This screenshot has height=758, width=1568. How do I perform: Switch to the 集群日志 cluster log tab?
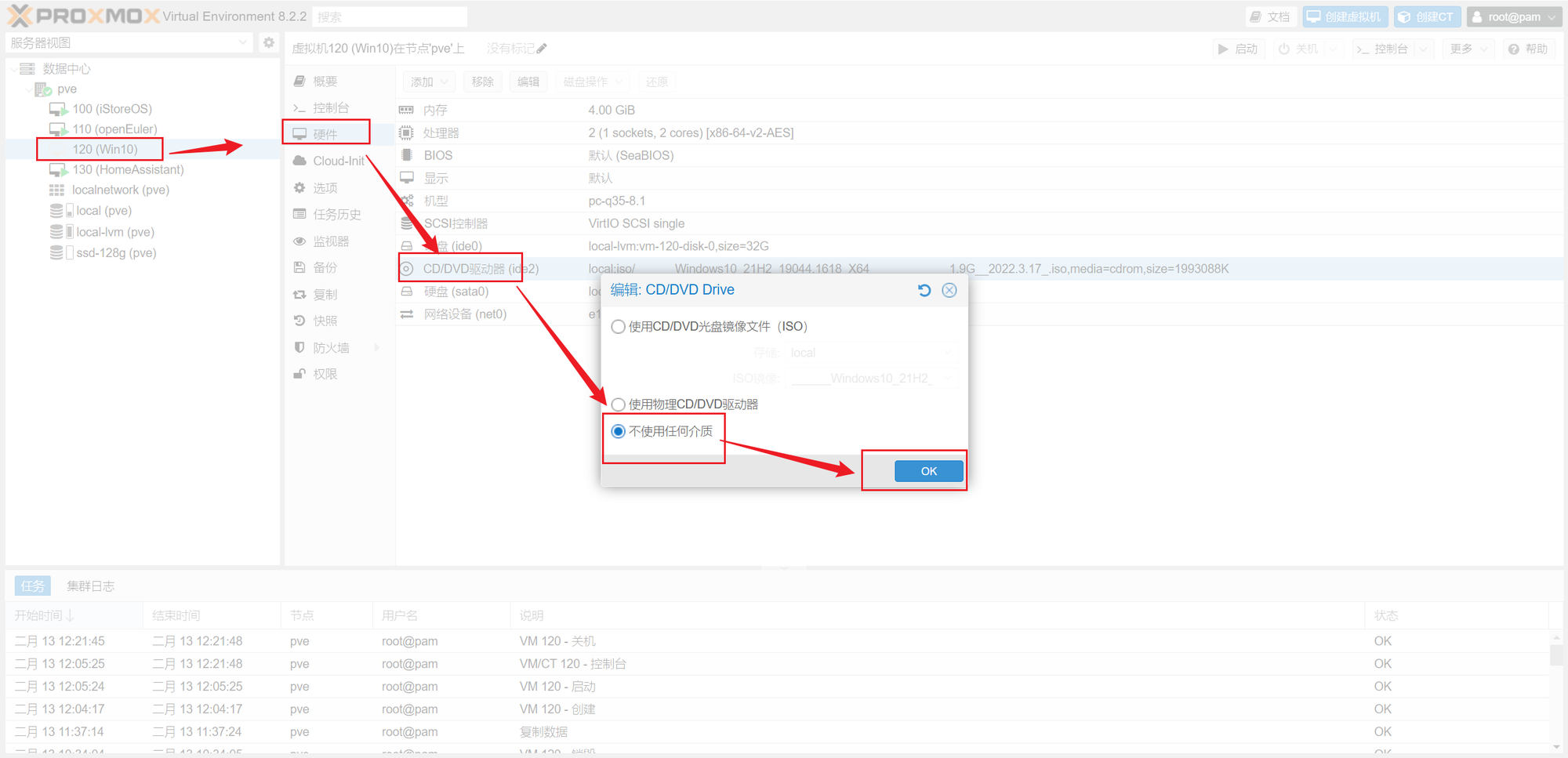coord(90,586)
